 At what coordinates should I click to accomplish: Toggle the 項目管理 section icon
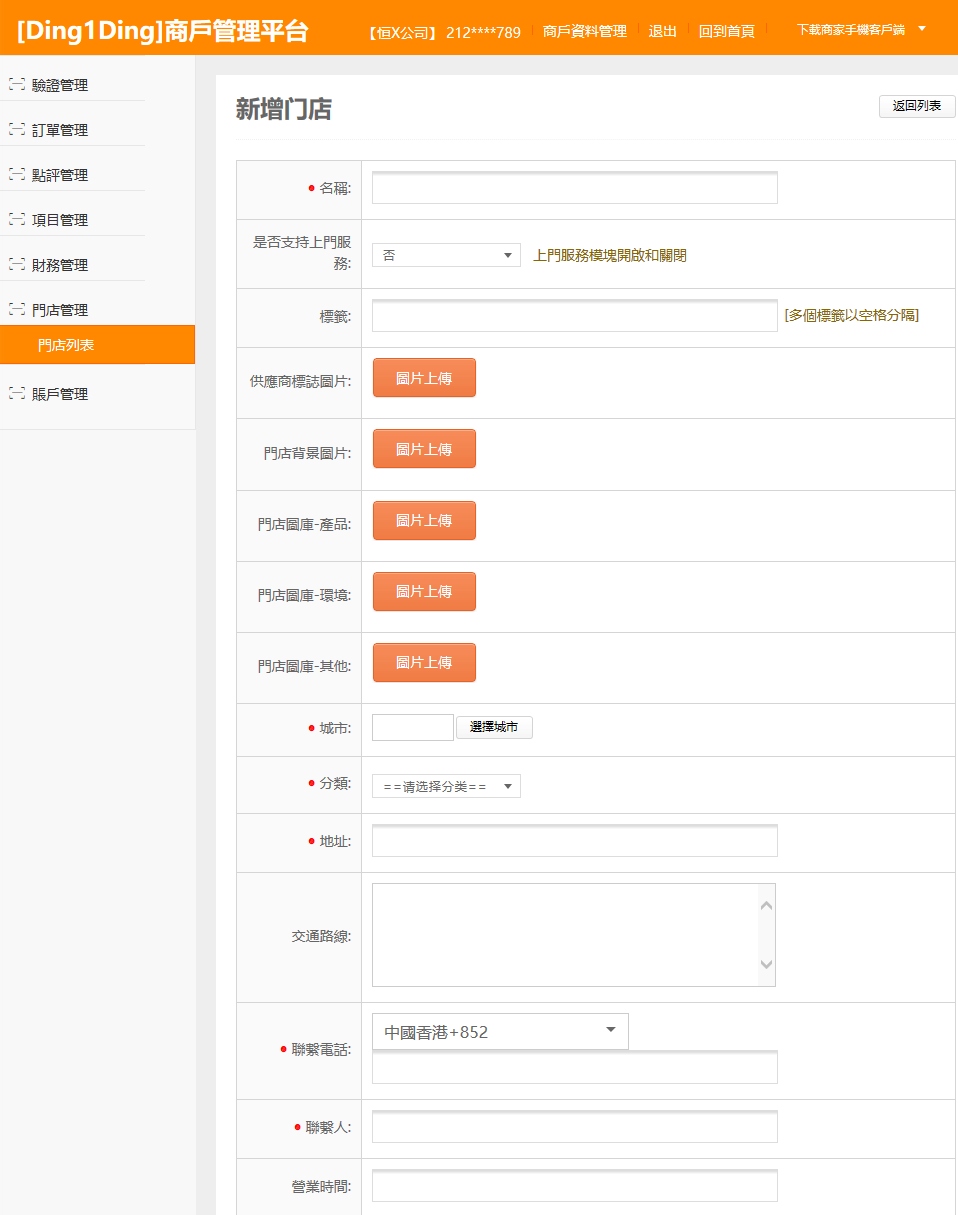tap(16, 219)
